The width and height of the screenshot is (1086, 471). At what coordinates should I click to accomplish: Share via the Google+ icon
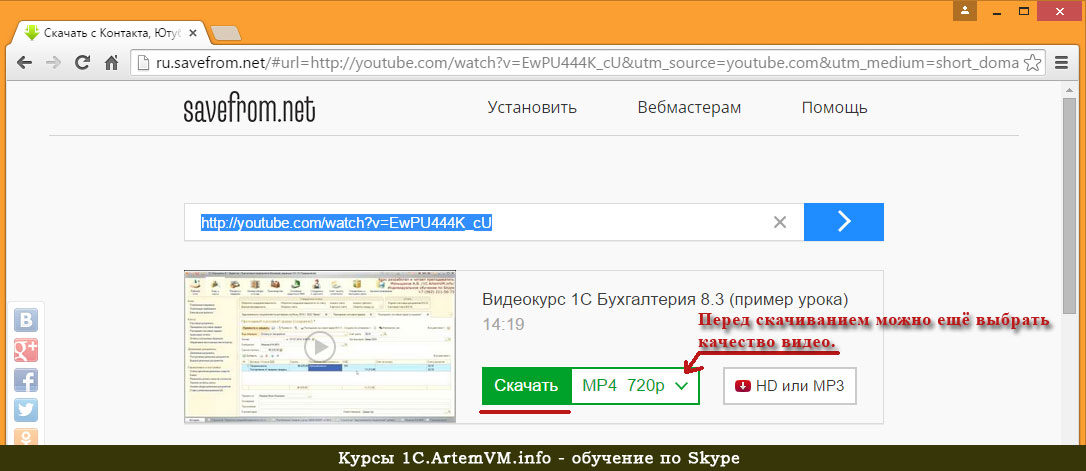(x=25, y=350)
